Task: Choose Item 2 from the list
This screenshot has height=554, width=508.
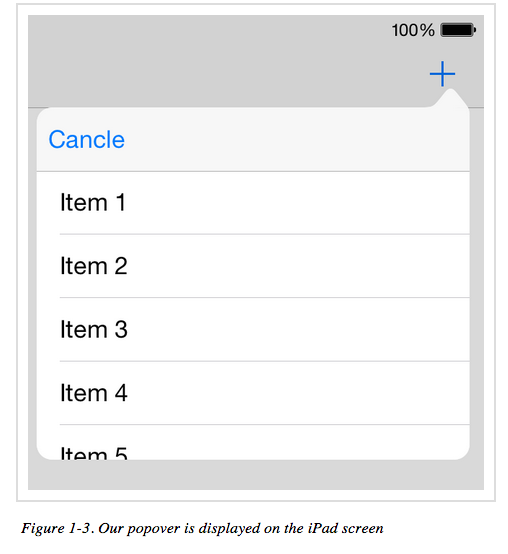Action: 253,266
